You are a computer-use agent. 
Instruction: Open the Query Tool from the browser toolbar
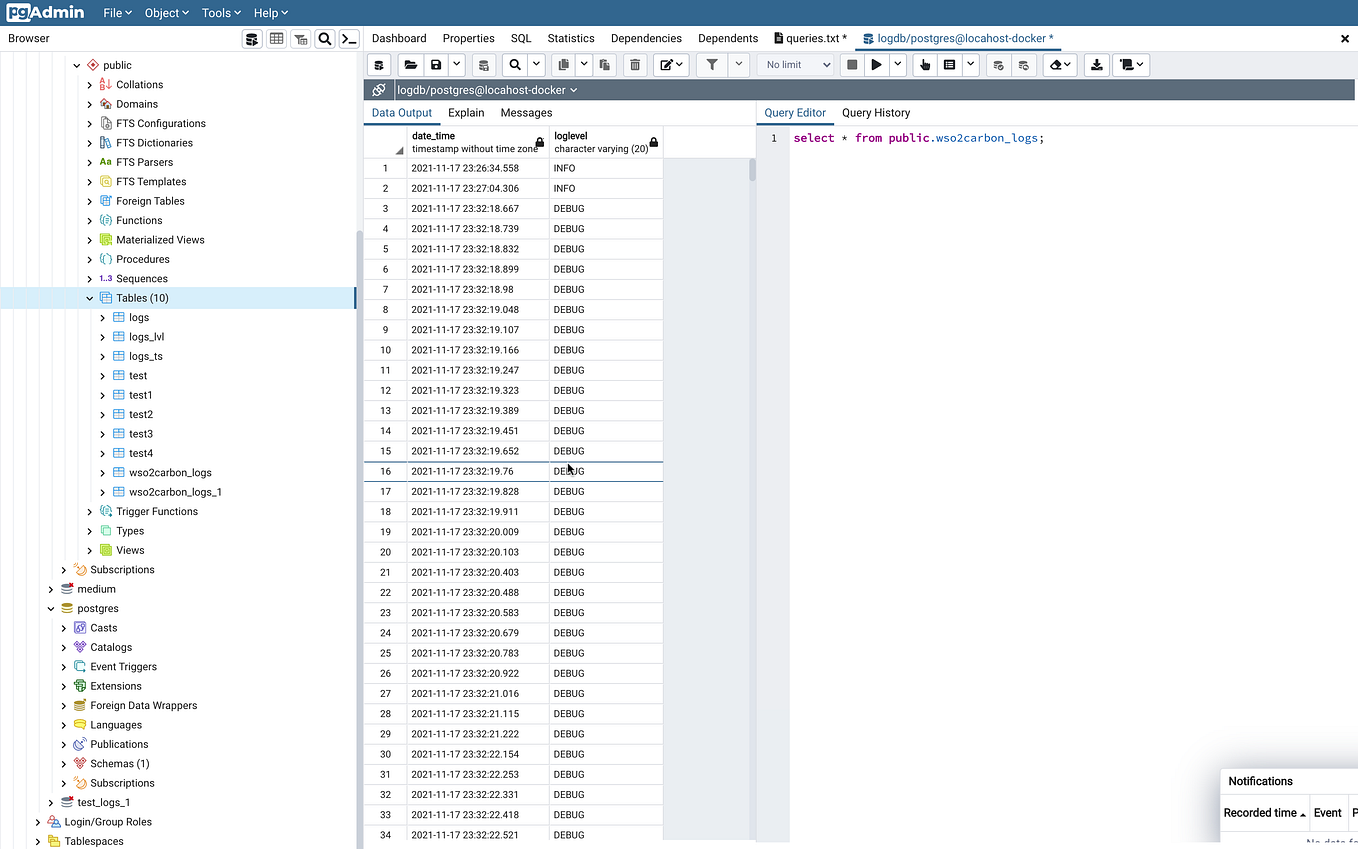[x=251, y=38]
